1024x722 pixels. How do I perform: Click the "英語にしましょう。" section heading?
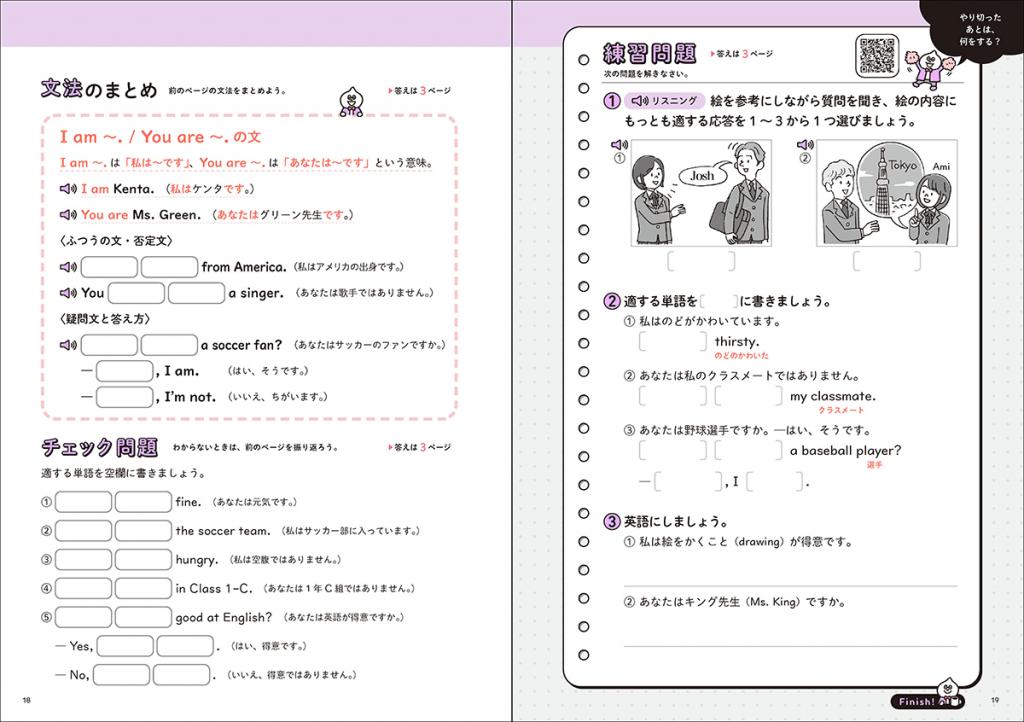(675, 521)
